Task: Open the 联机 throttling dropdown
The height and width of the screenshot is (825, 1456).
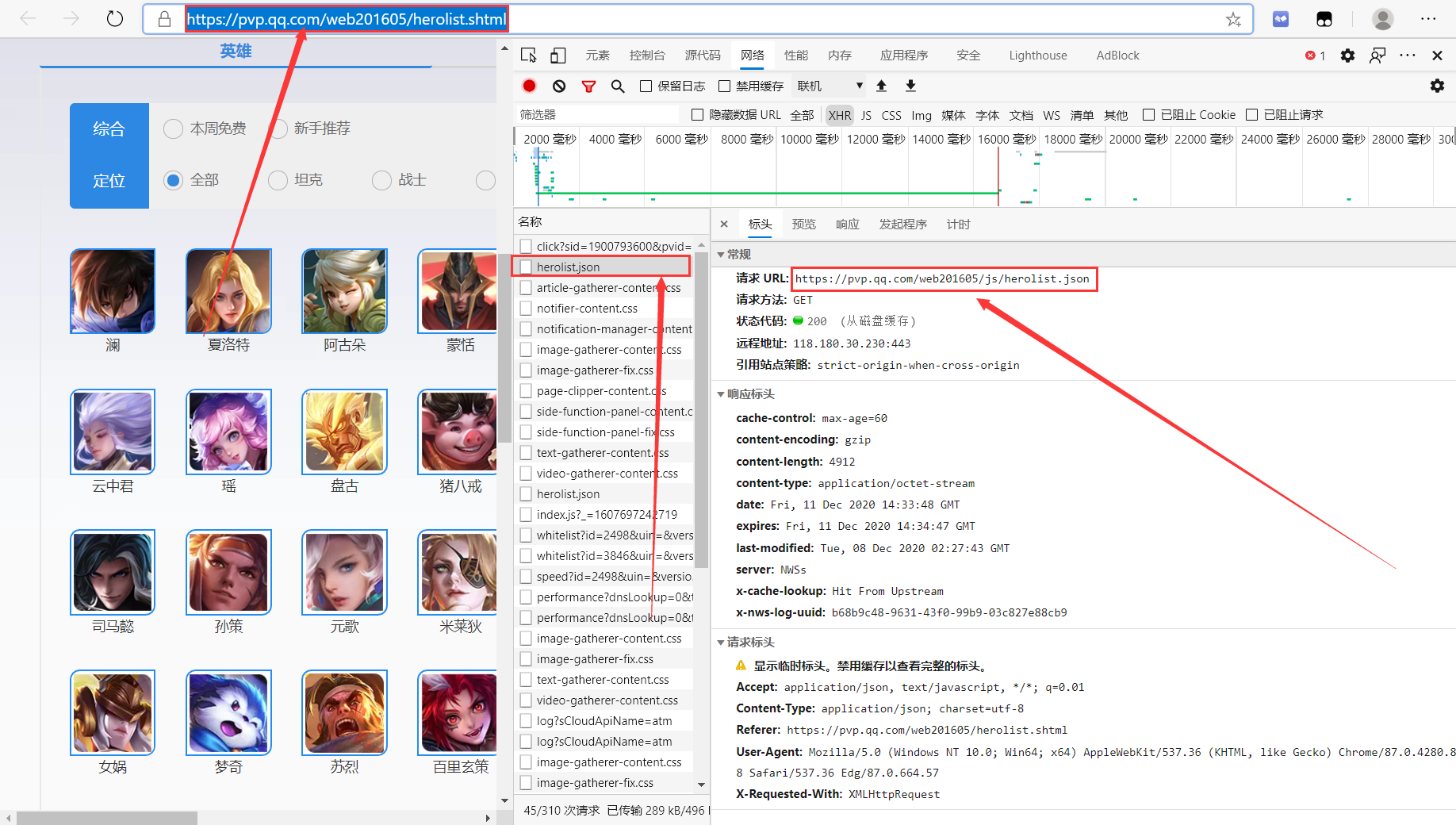Action: pos(830,86)
